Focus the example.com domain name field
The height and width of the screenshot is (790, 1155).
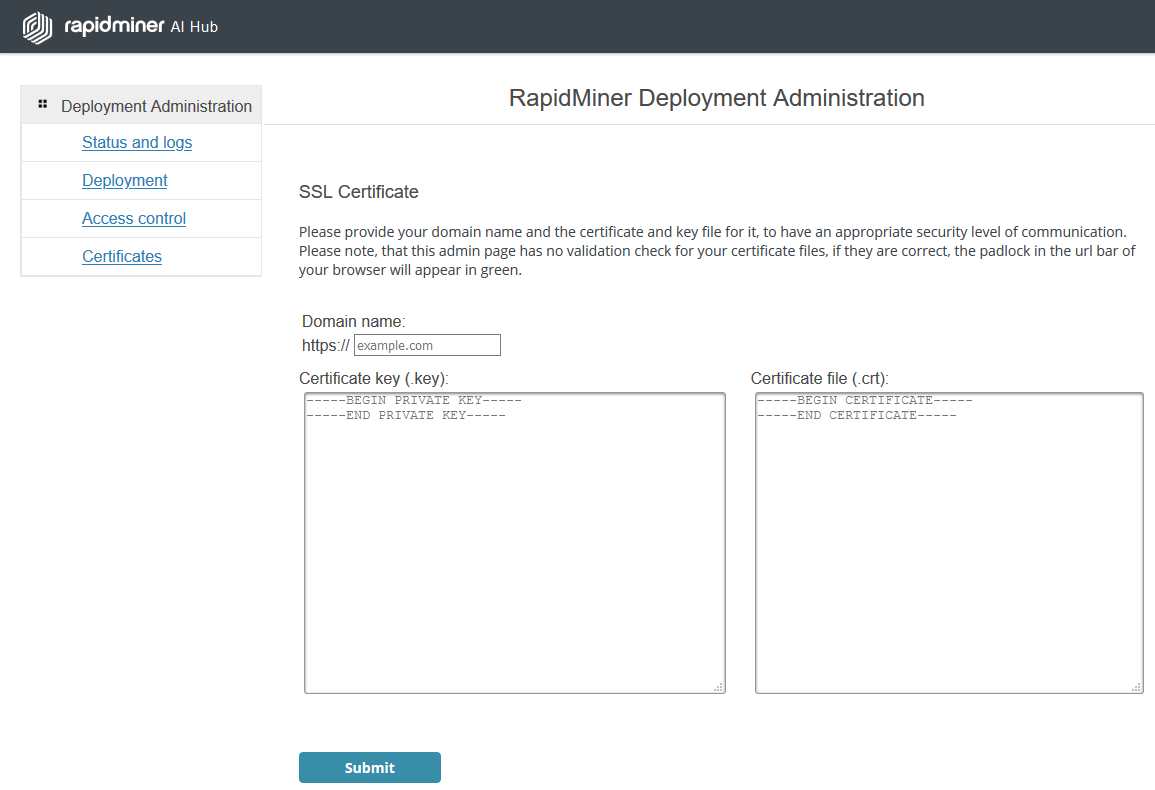(x=427, y=344)
